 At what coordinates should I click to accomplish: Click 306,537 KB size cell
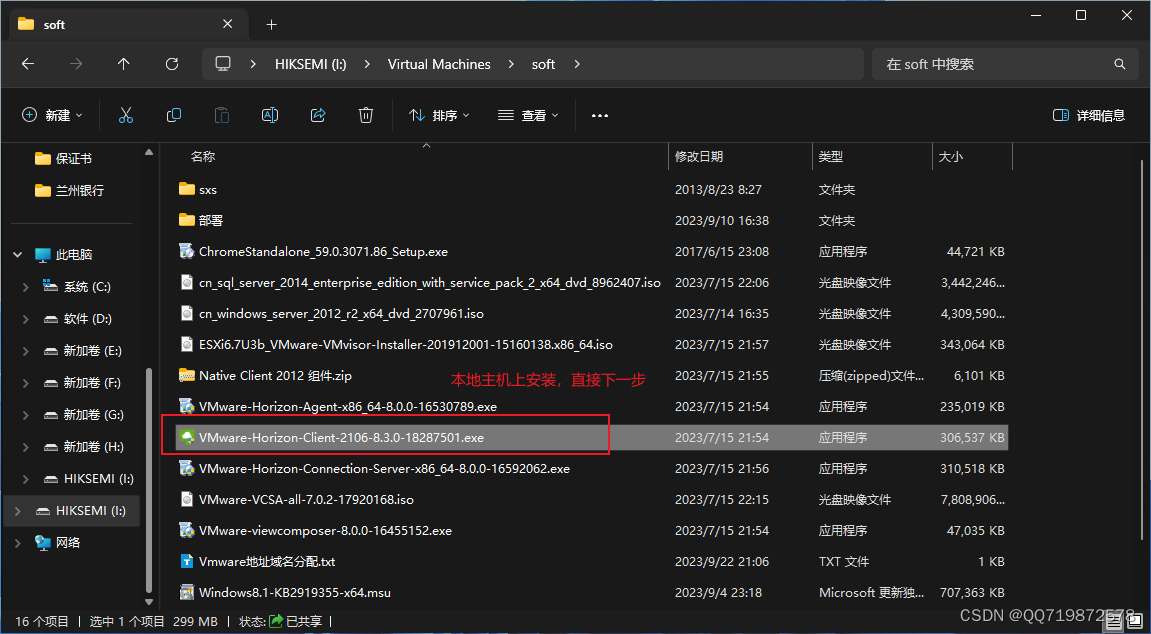pyautogui.click(x=972, y=437)
